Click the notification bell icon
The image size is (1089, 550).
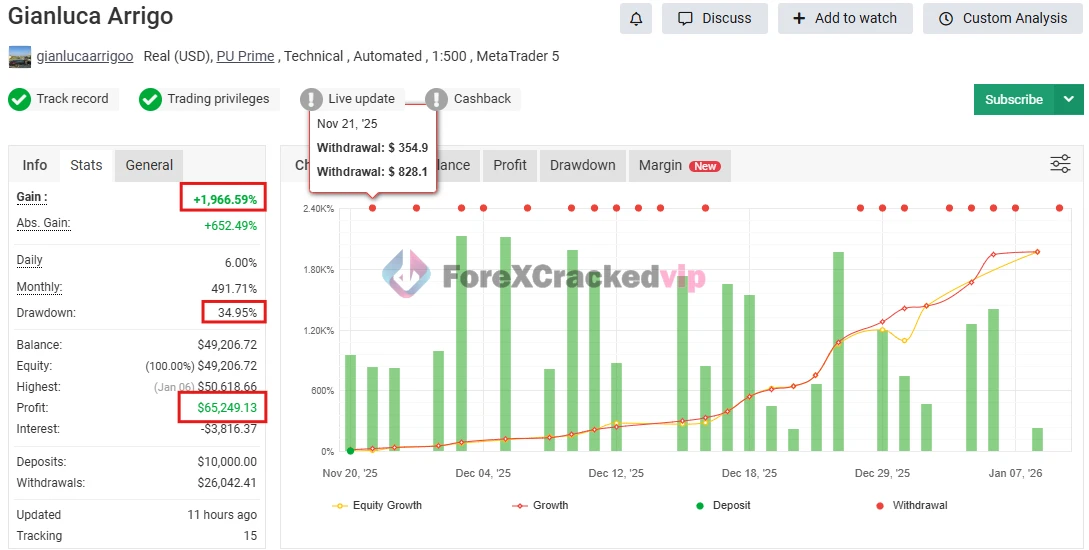click(x=635, y=18)
